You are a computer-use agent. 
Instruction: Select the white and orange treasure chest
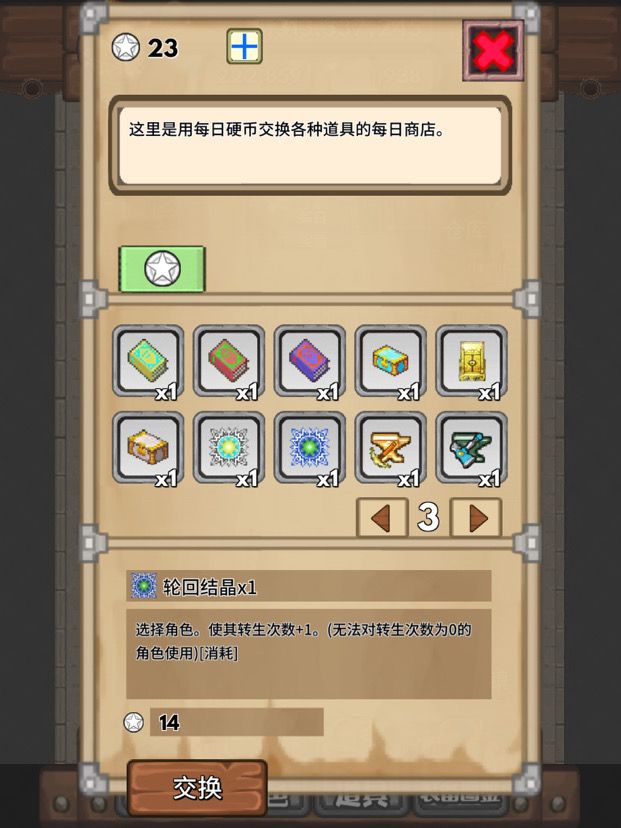click(x=148, y=448)
